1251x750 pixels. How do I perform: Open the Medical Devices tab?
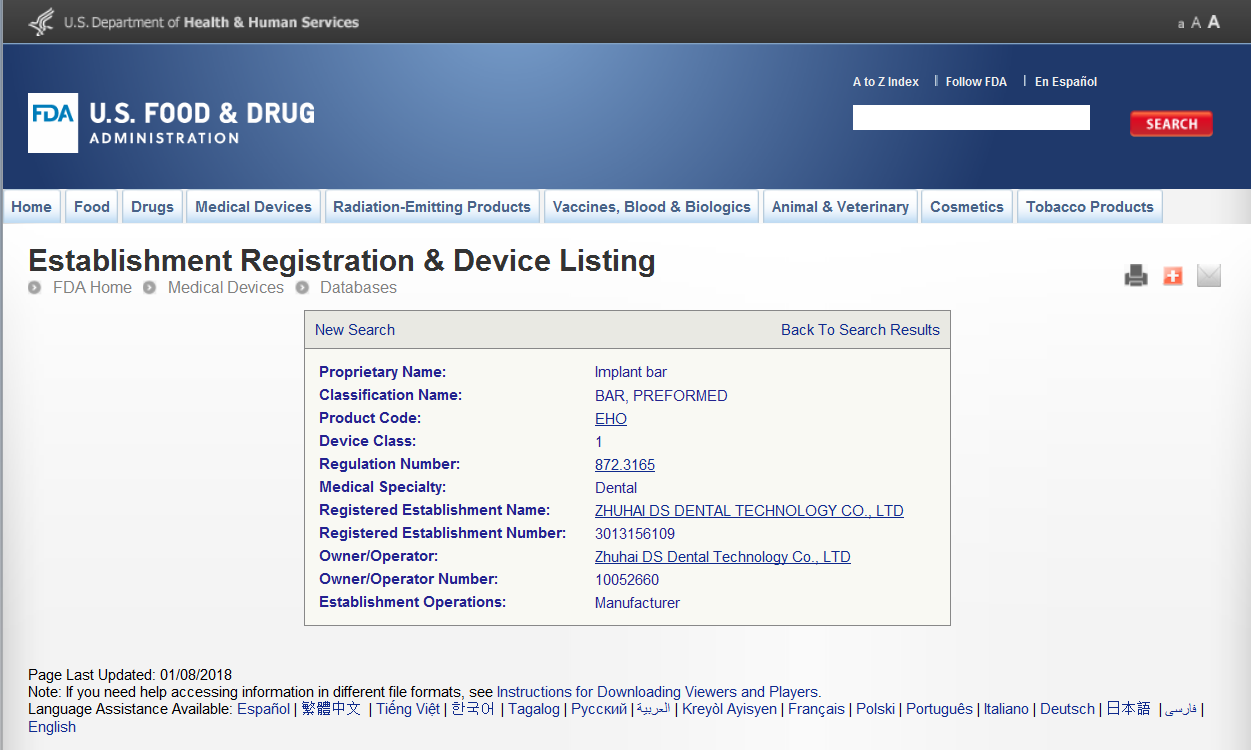pyautogui.click(x=253, y=207)
